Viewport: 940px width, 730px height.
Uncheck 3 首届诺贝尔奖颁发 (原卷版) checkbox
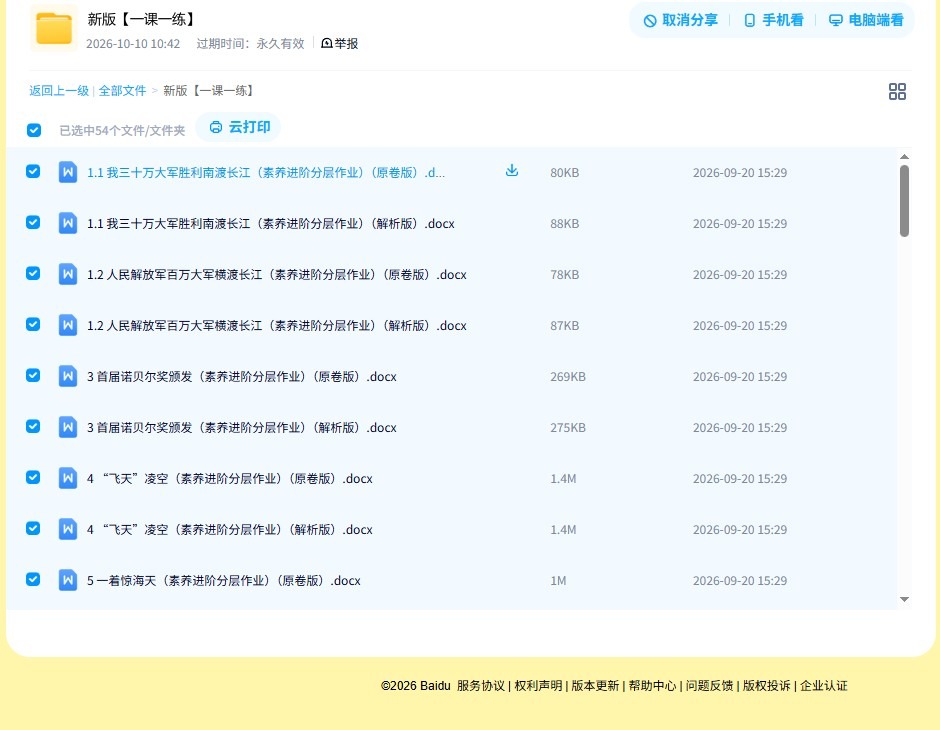(x=33, y=375)
